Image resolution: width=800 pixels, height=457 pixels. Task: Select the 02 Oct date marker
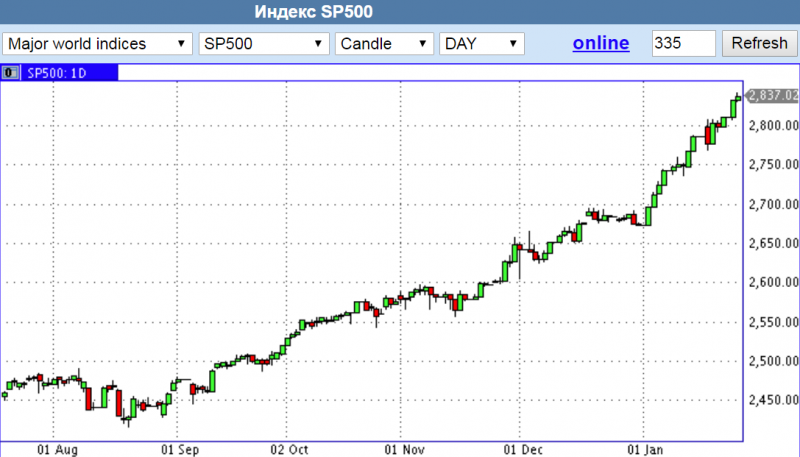pos(291,449)
